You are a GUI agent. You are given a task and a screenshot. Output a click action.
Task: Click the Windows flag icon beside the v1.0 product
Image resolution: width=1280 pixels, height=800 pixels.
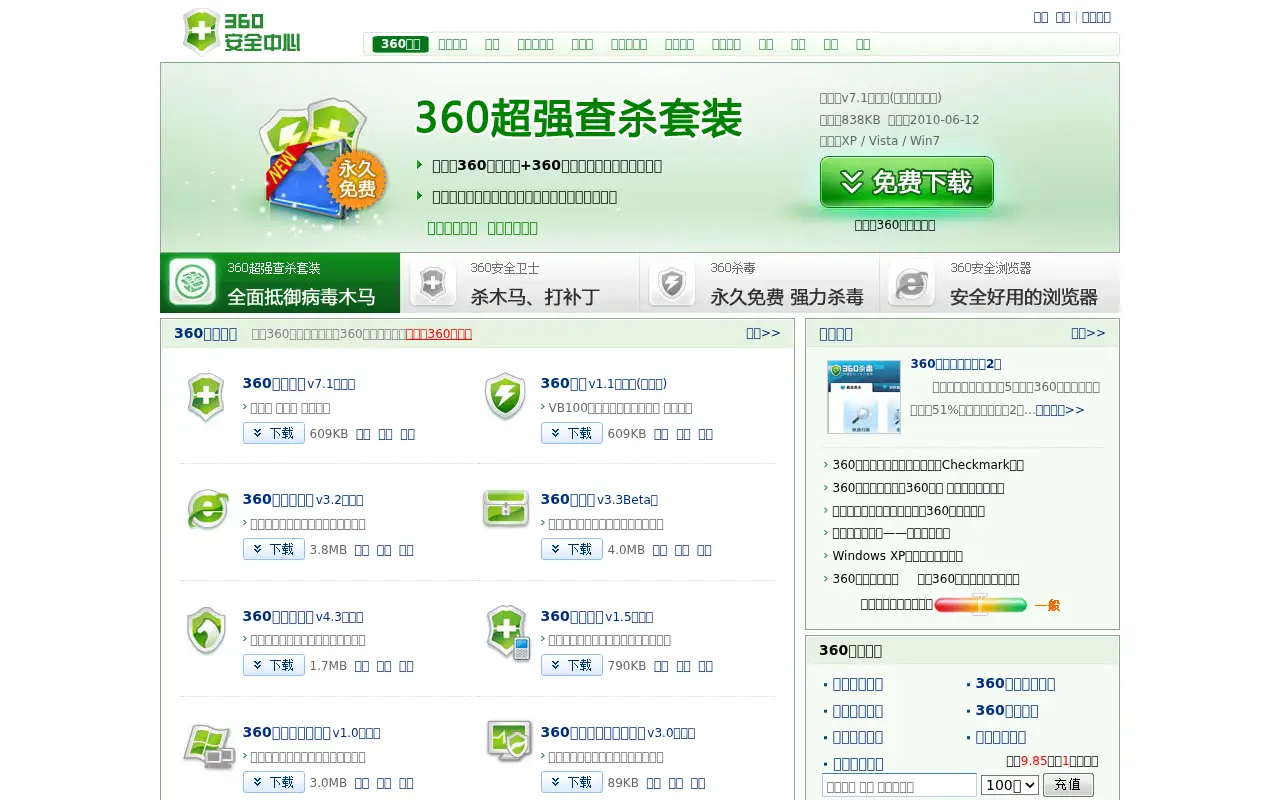pos(209,746)
